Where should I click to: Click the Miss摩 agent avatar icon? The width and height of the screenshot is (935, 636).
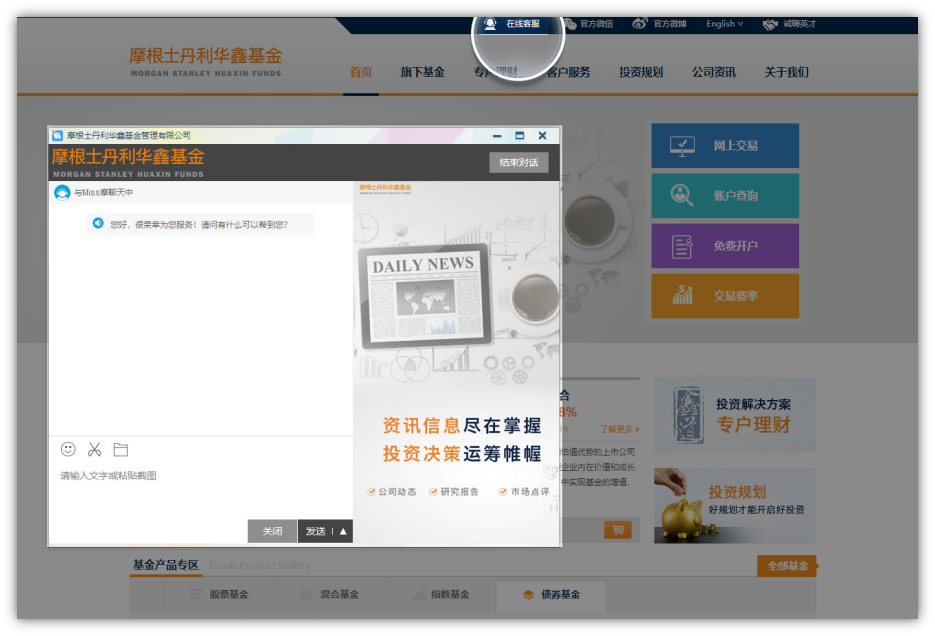point(62,193)
